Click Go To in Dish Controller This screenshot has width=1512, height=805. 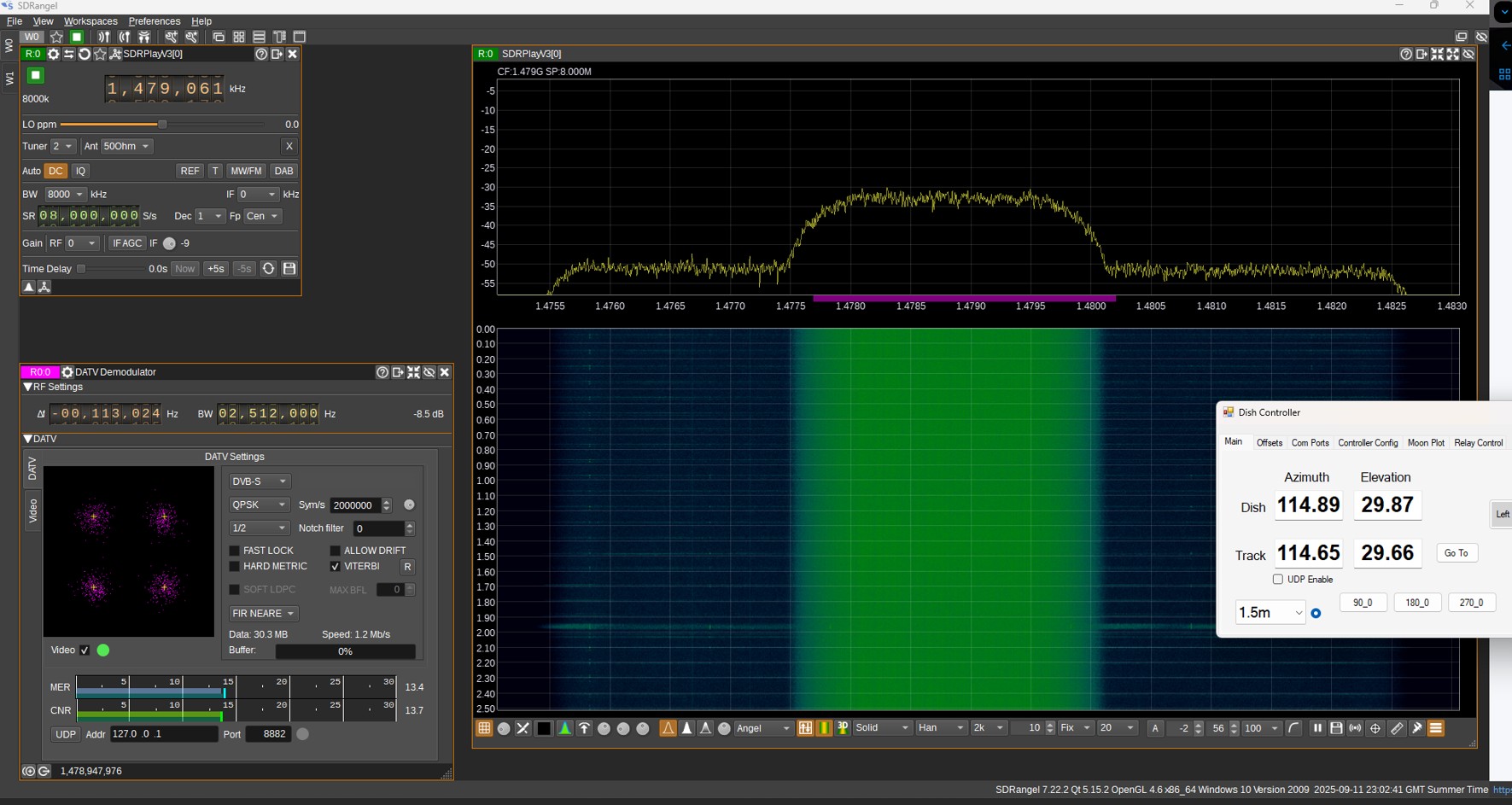[x=1457, y=553]
